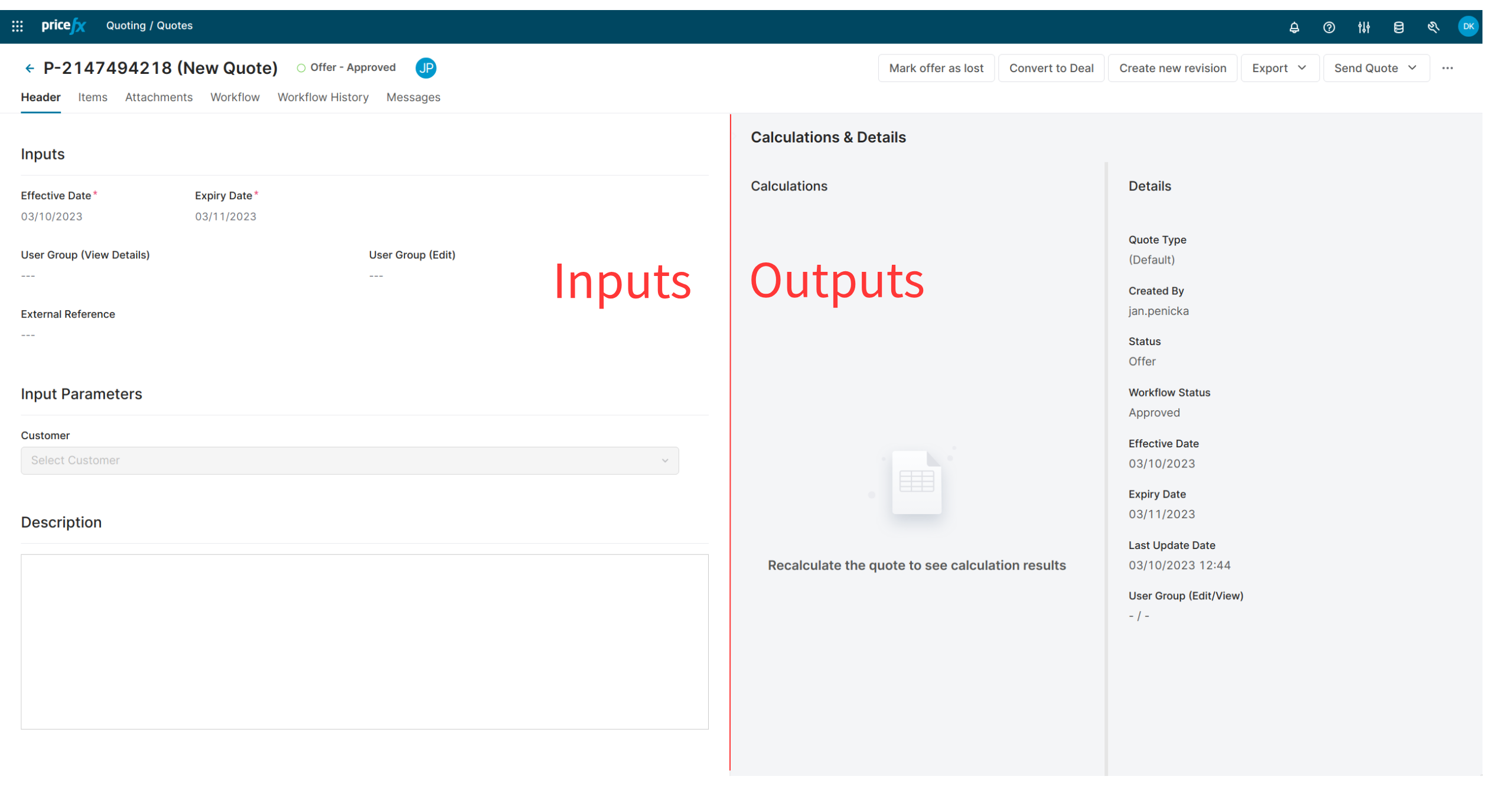This screenshot has height=786, width=1512.
Task: Open the apps grid menu icon
Action: [x=17, y=26]
